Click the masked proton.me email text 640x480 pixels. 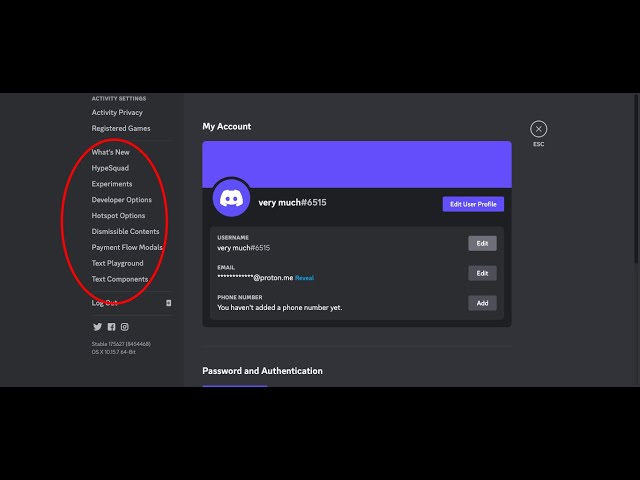[x=255, y=278]
